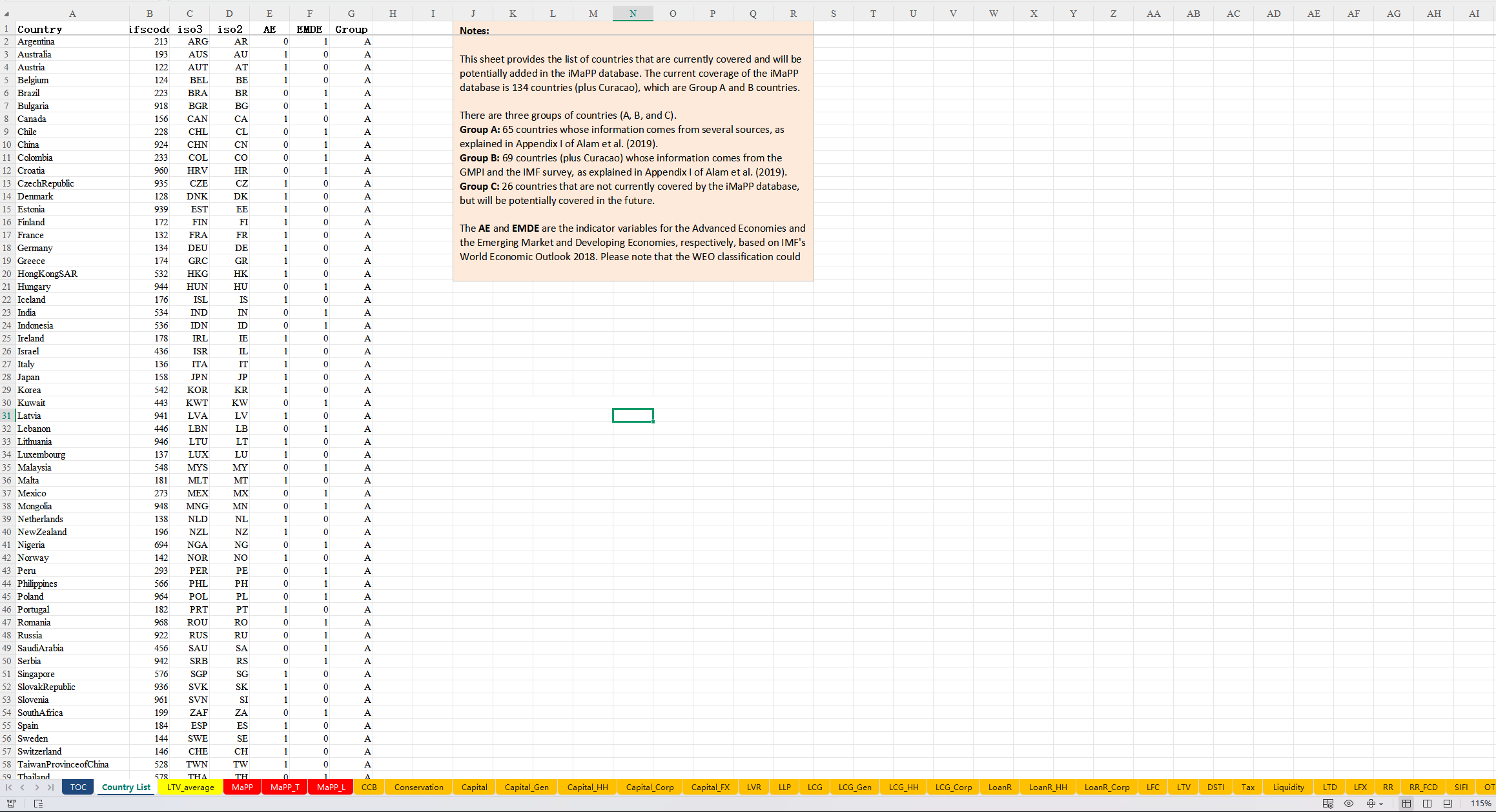Switch to normal view mode
The width and height of the screenshot is (1496, 812).
click(1406, 804)
